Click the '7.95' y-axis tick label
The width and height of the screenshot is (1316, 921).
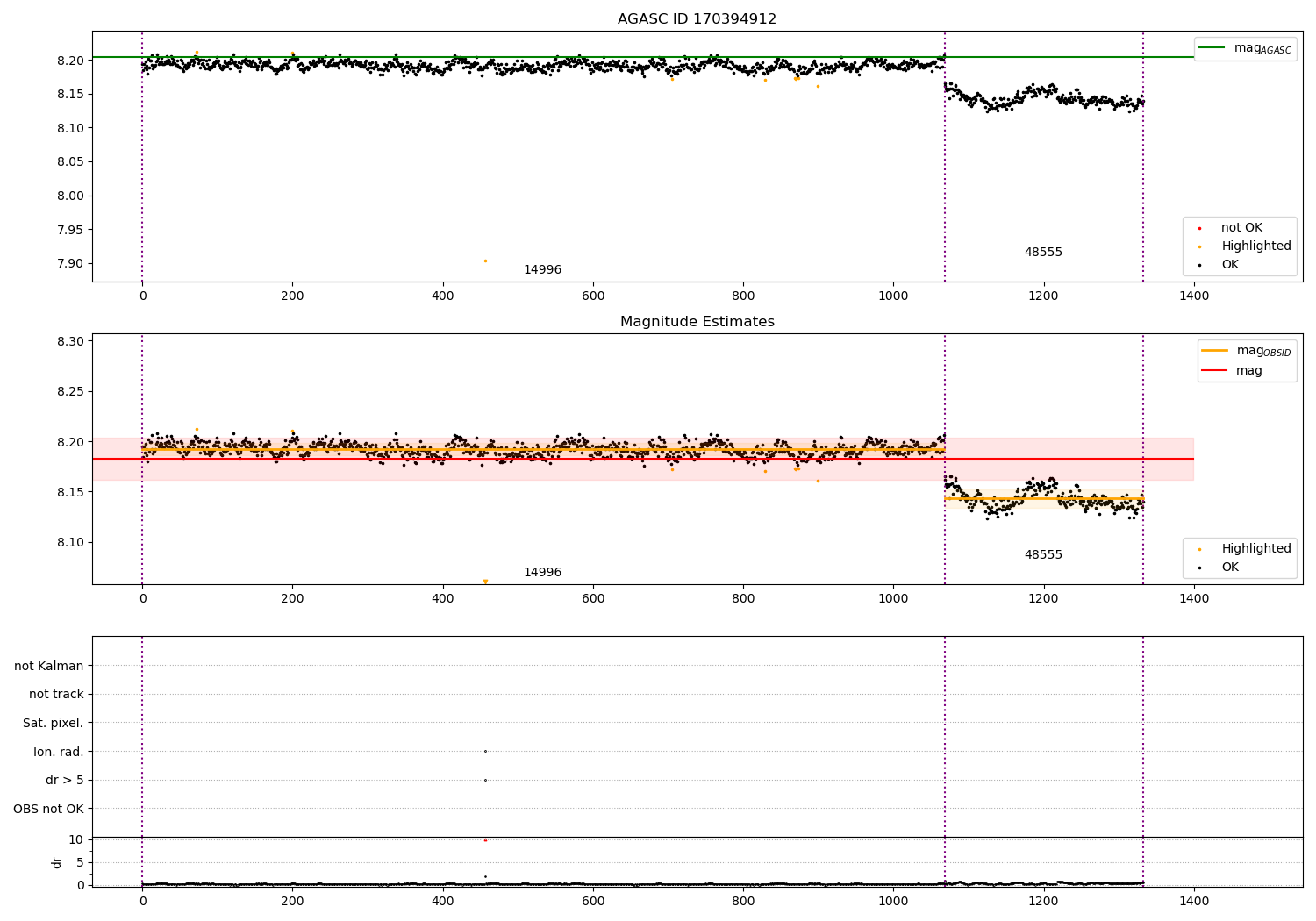(x=72, y=231)
